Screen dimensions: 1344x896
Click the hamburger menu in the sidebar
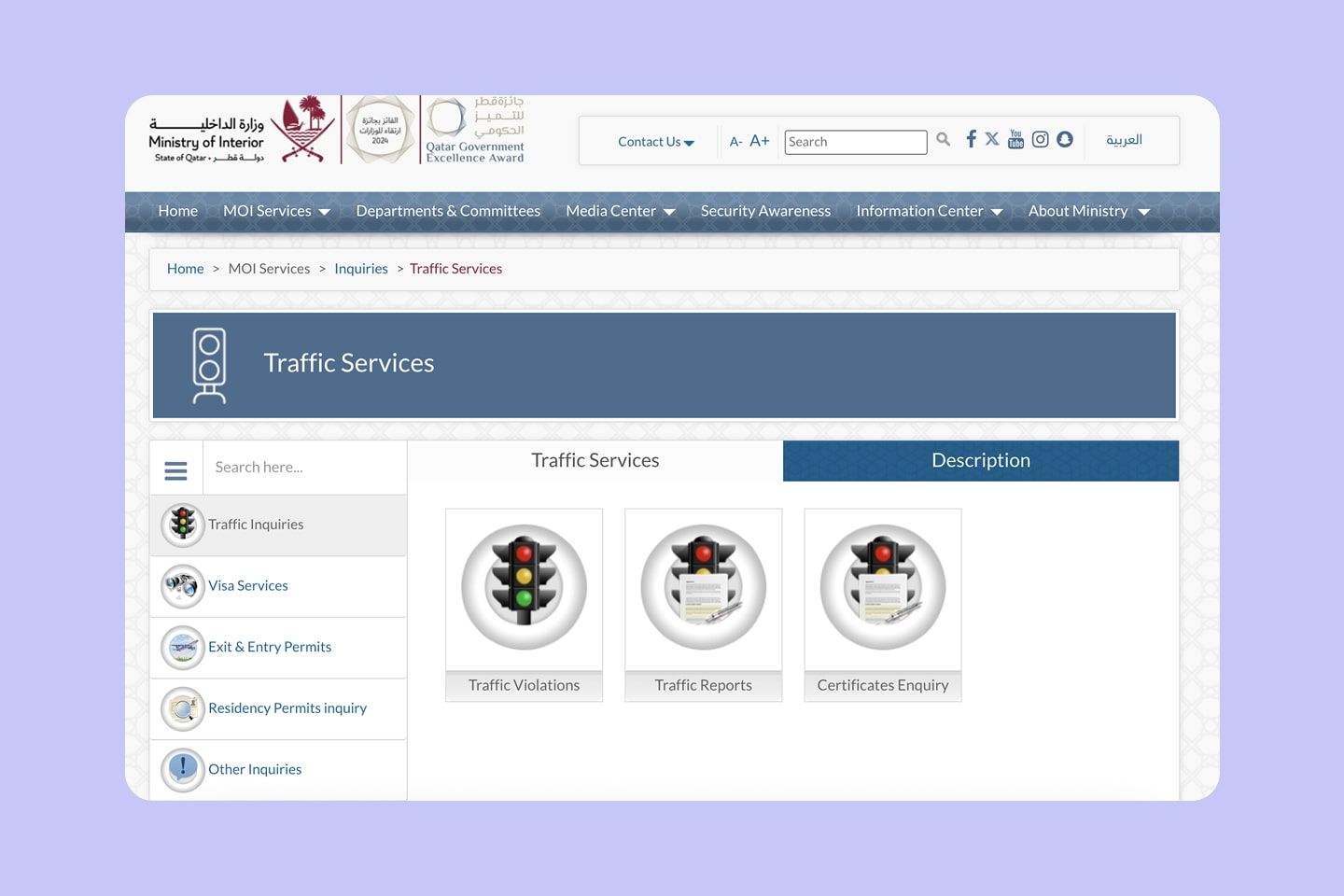pyautogui.click(x=175, y=470)
